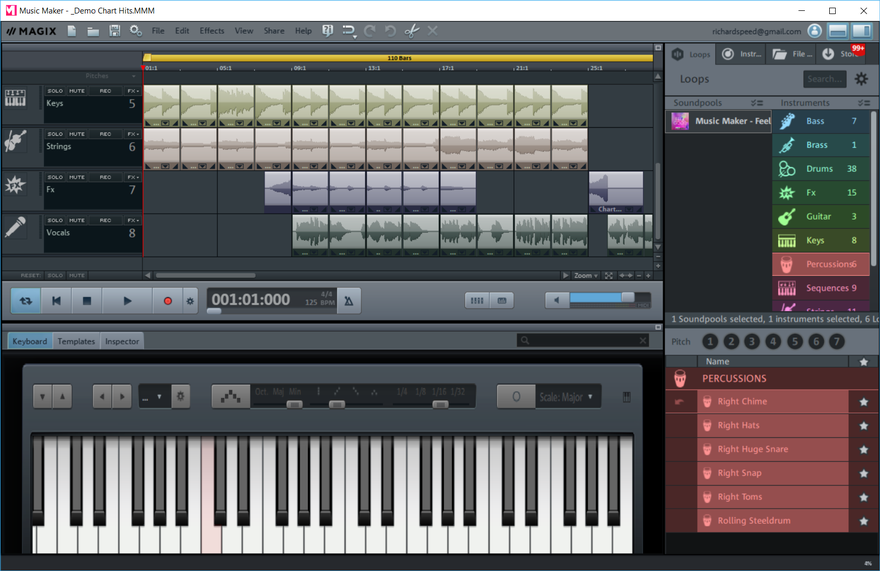Open Instruments list options icon
This screenshot has width=880, height=571.
pos(864,103)
